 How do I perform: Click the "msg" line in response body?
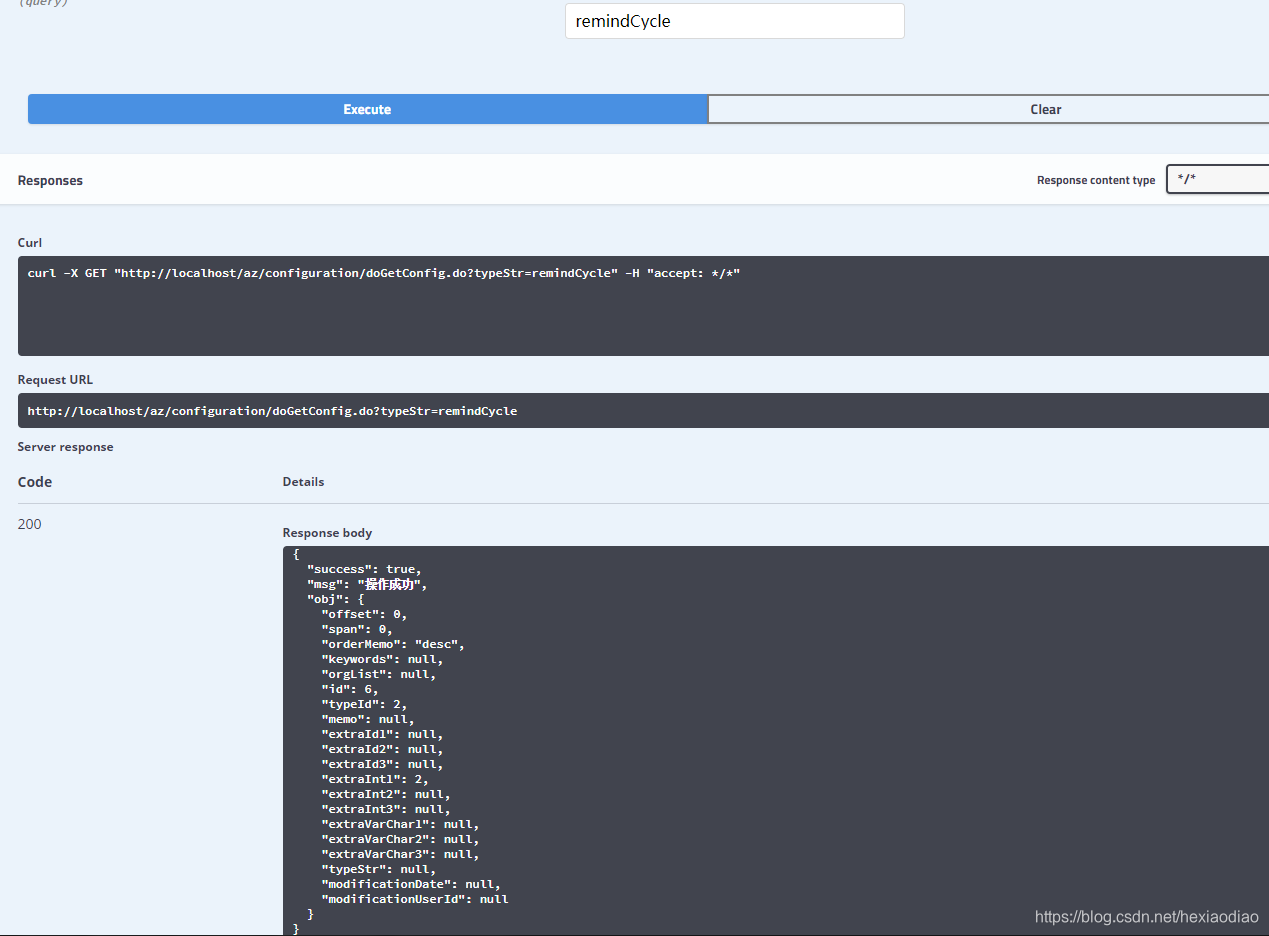click(x=367, y=584)
